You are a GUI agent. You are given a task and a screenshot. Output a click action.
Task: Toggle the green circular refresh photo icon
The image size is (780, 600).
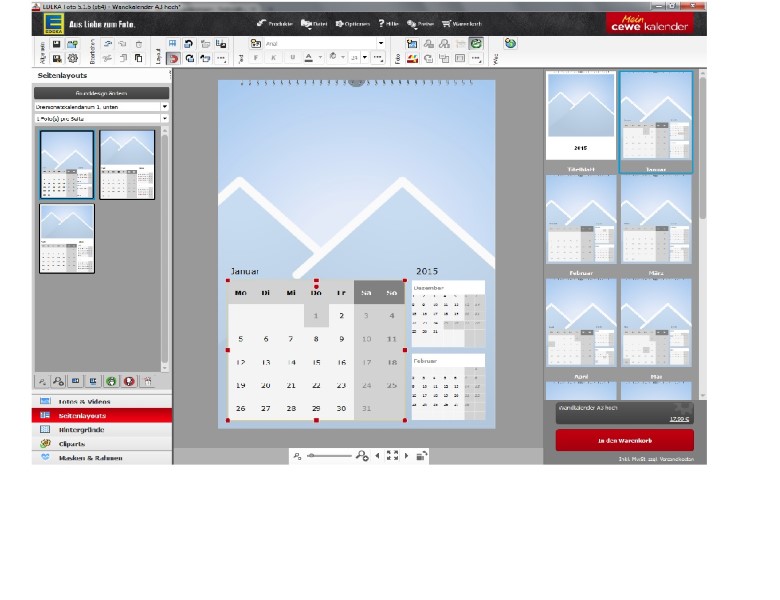[476, 44]
